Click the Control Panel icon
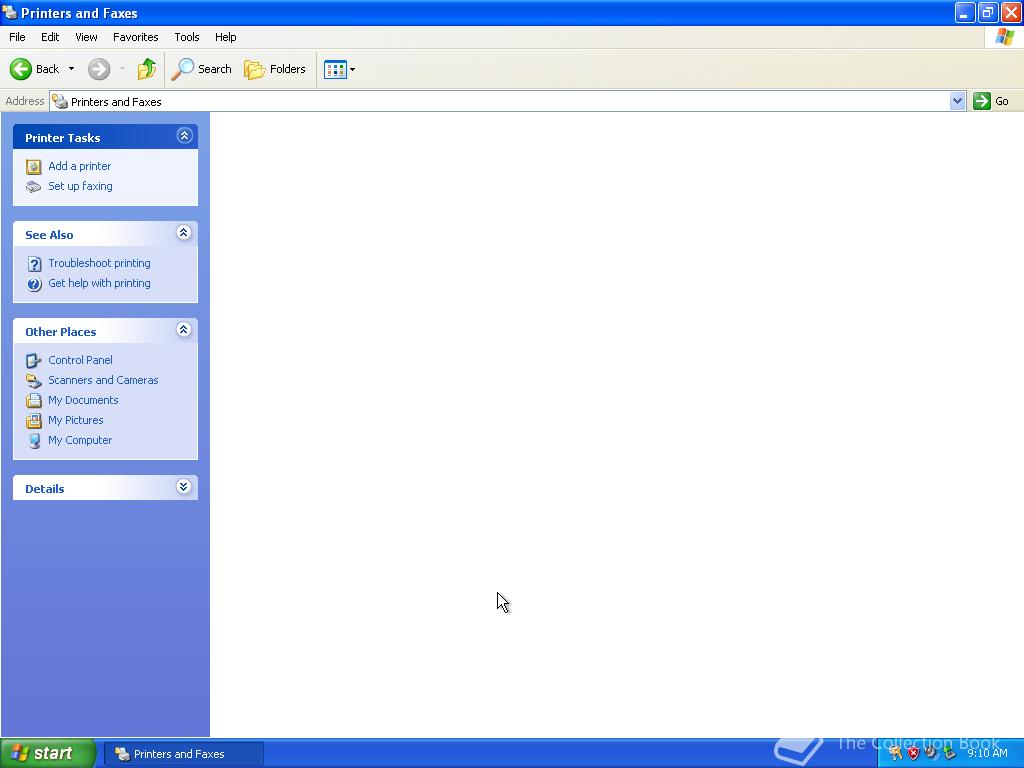Viewport: 1024px width, 768px height. 33,360
